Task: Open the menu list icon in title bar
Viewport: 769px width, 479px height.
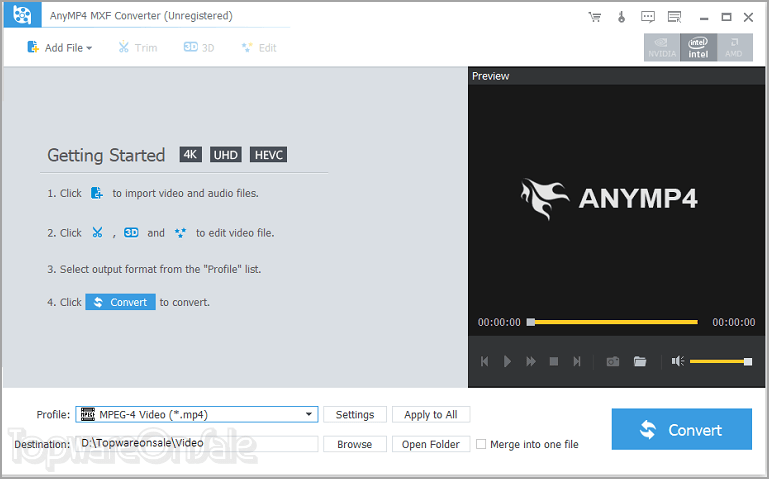Action: coord(674,17)
